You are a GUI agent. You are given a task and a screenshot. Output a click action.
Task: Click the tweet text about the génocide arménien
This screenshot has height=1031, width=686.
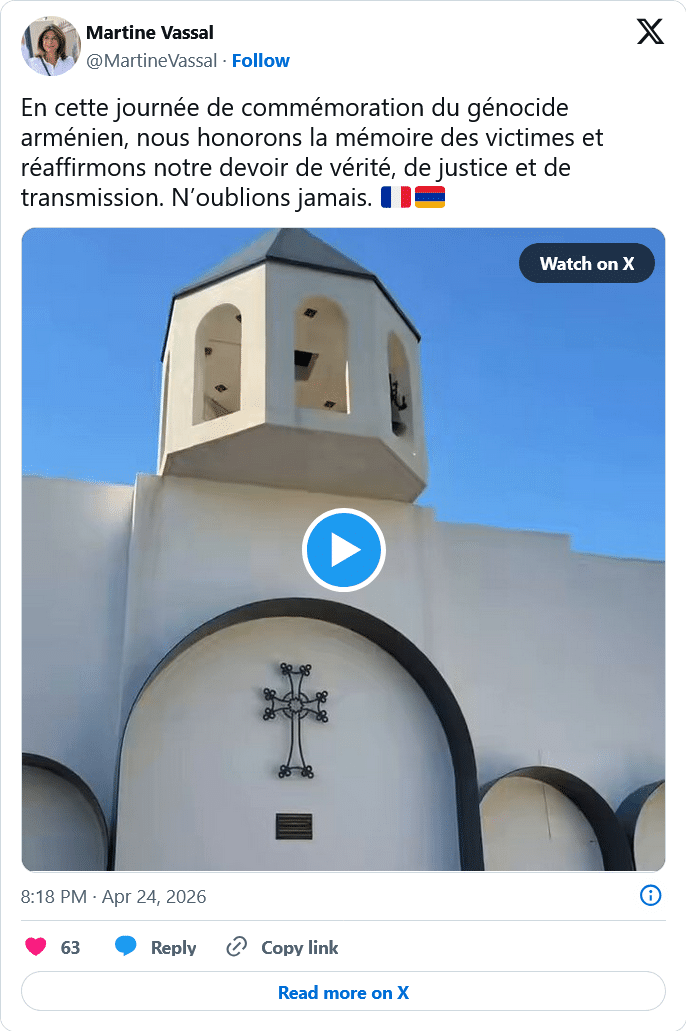pos(312,152)
